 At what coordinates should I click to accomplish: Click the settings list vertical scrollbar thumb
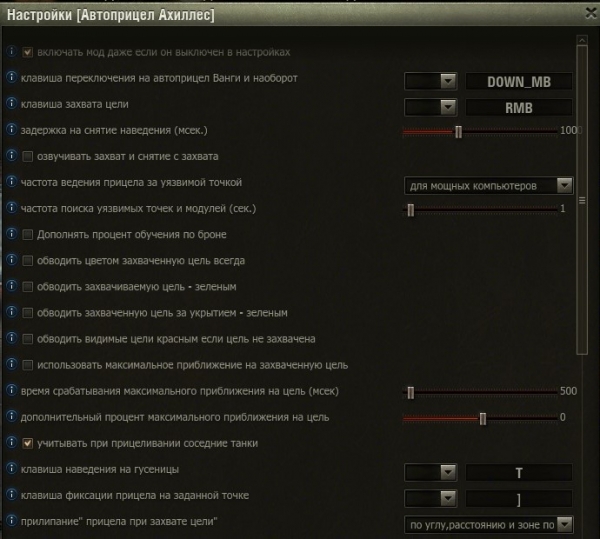582,200
